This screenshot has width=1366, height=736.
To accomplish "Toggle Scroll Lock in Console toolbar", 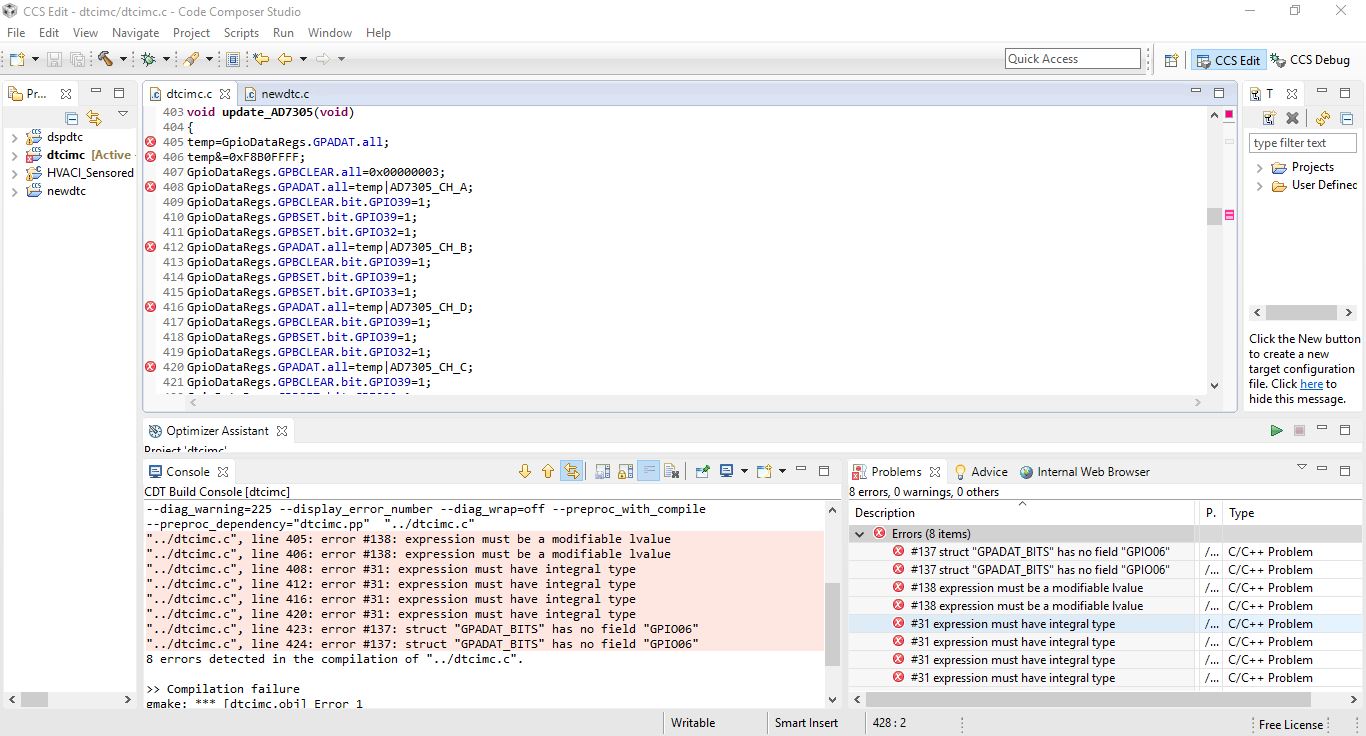I will coord(625,471).
